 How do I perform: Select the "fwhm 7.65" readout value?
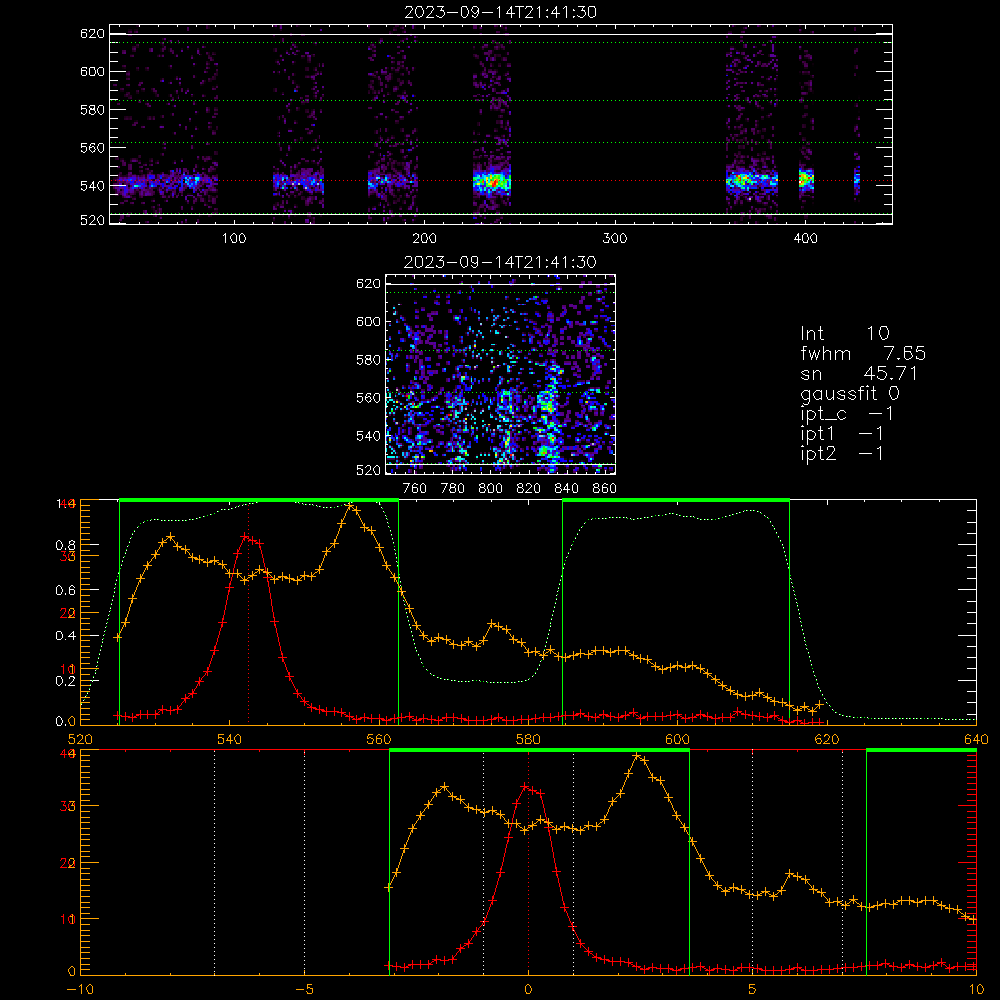click(863, 353)
